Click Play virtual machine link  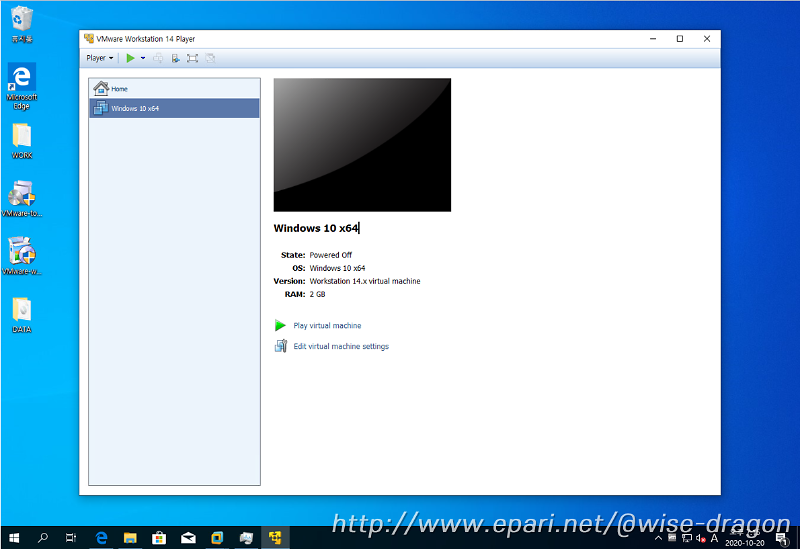pos(327,326)
